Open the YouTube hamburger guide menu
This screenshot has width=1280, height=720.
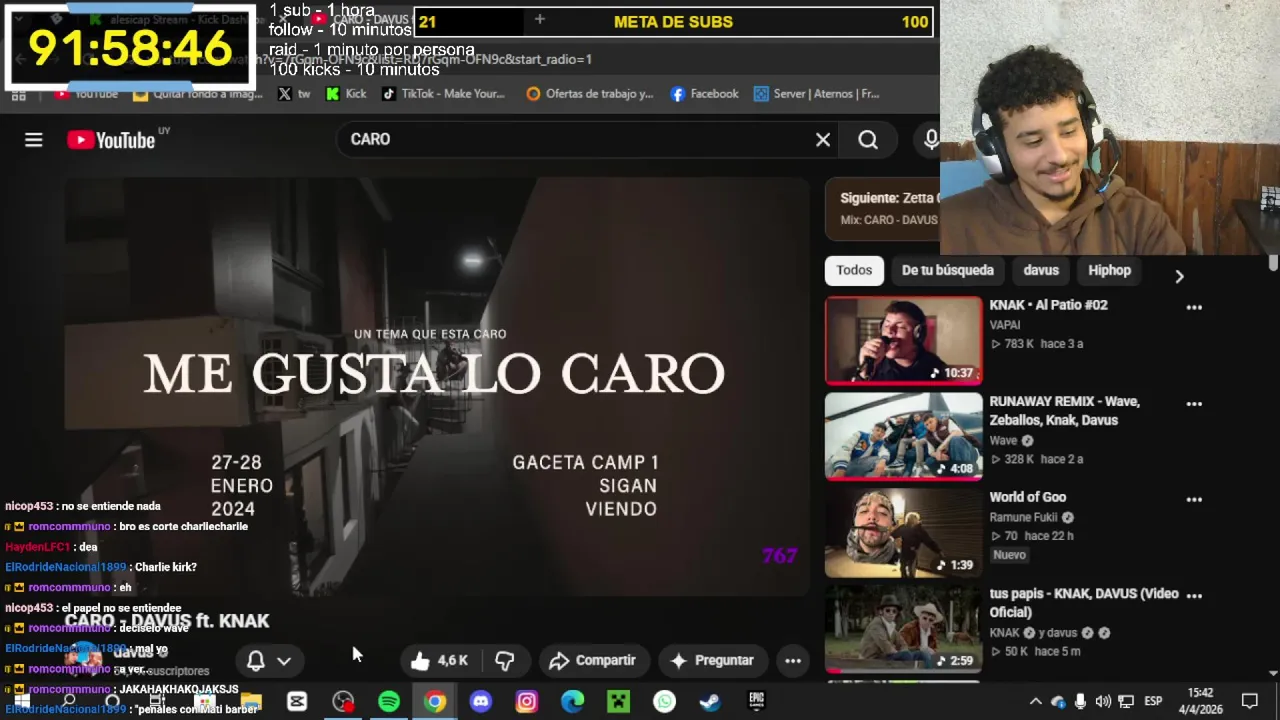(34, 140)
